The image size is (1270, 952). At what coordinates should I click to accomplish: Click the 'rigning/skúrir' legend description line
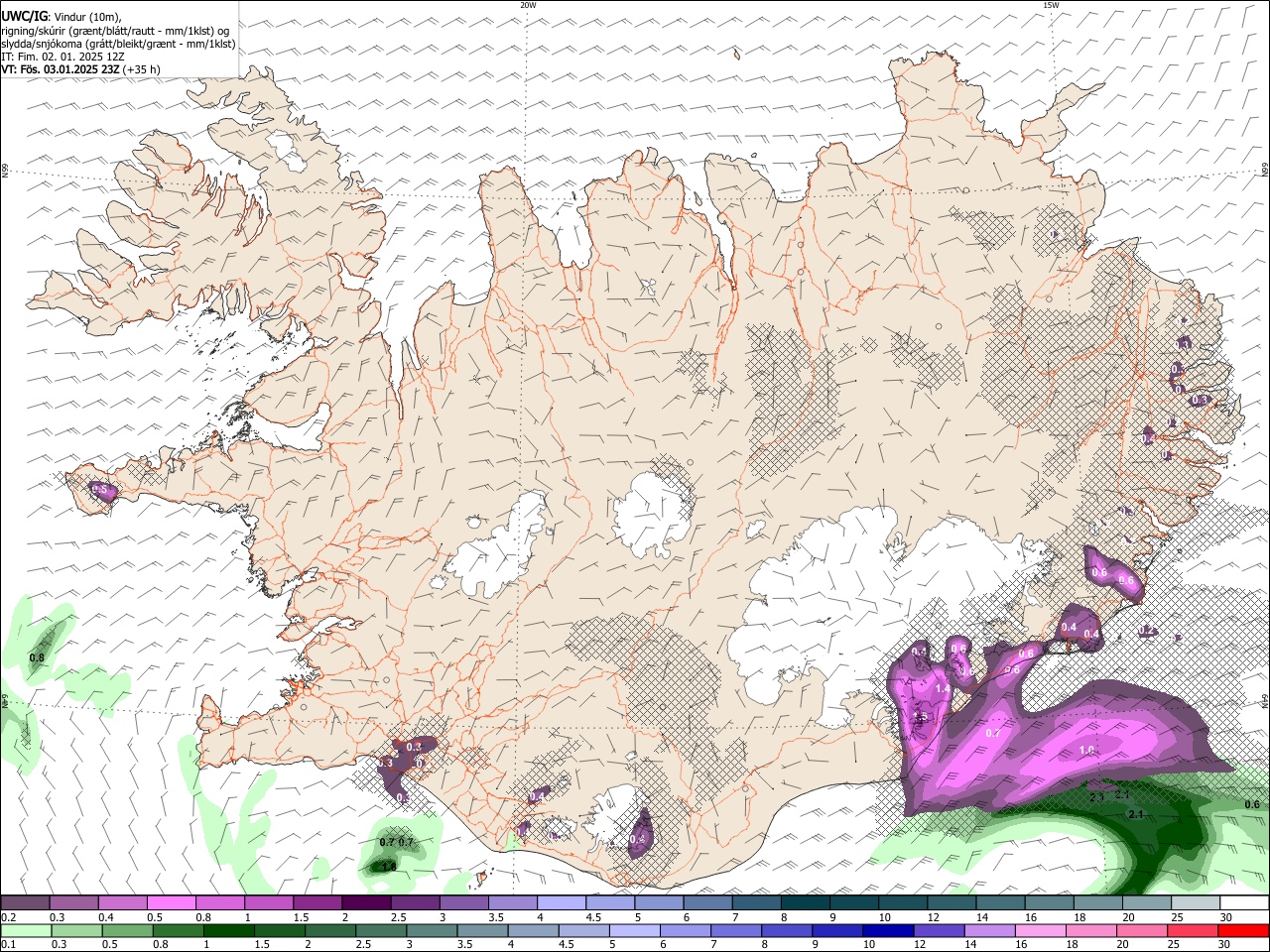[114, 31]
